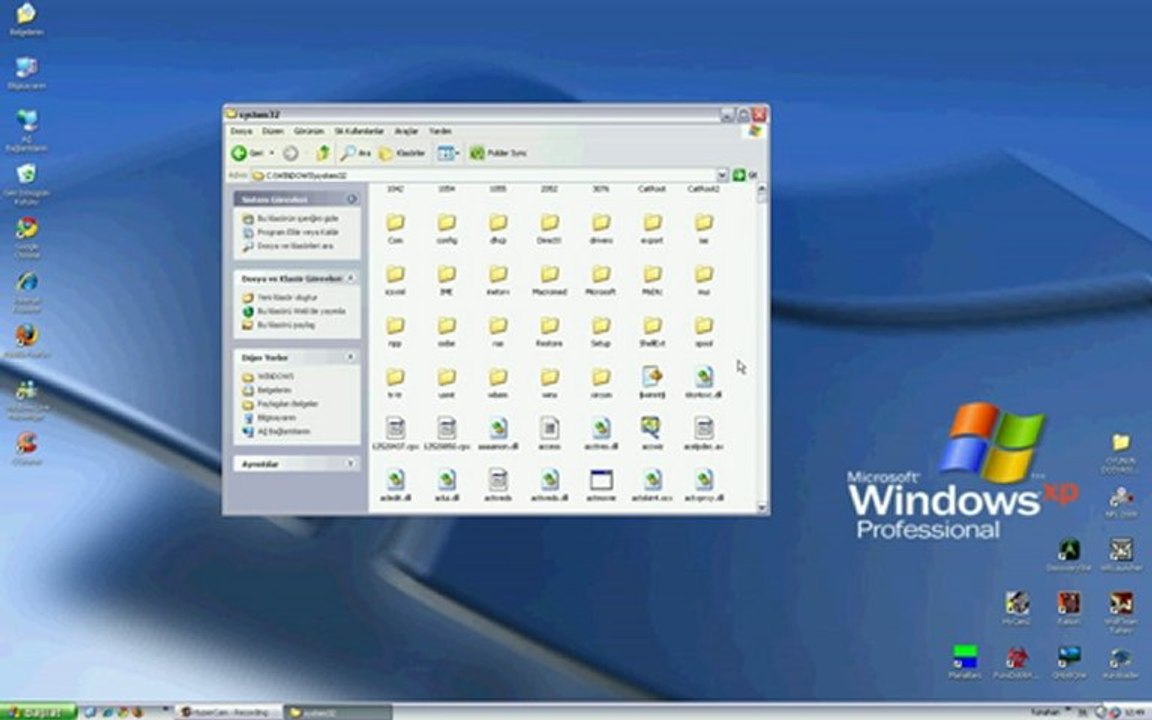Go up one folder level icon
Image resolution: width=1152 pixels, height=720 pixels.
click(x=323, y=153)
